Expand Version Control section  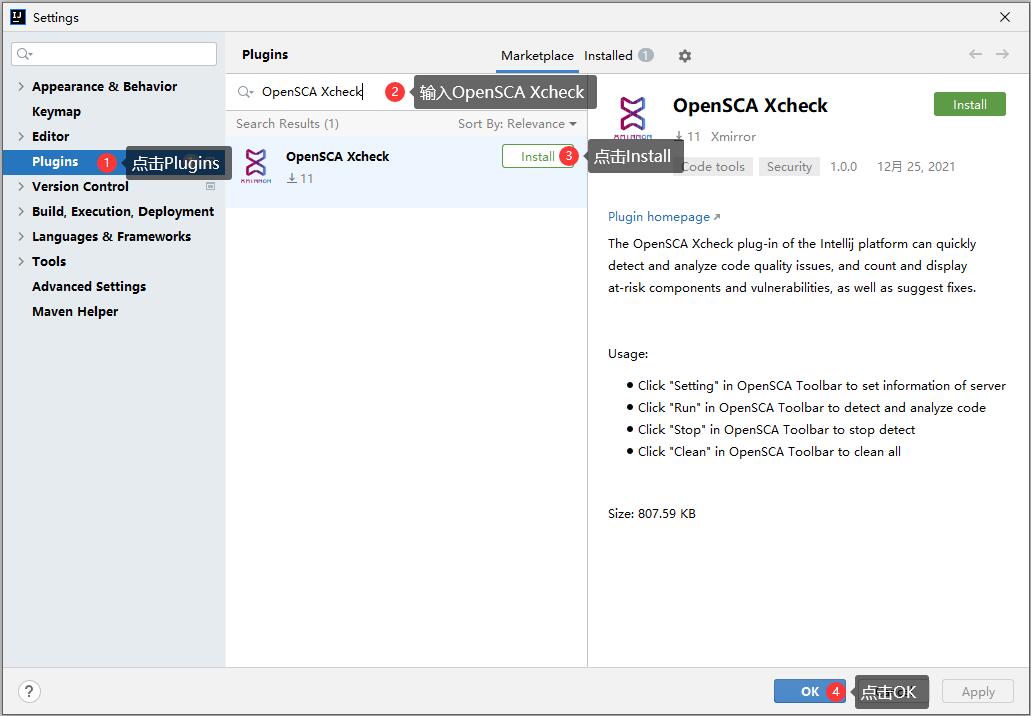tap(21, 186)
